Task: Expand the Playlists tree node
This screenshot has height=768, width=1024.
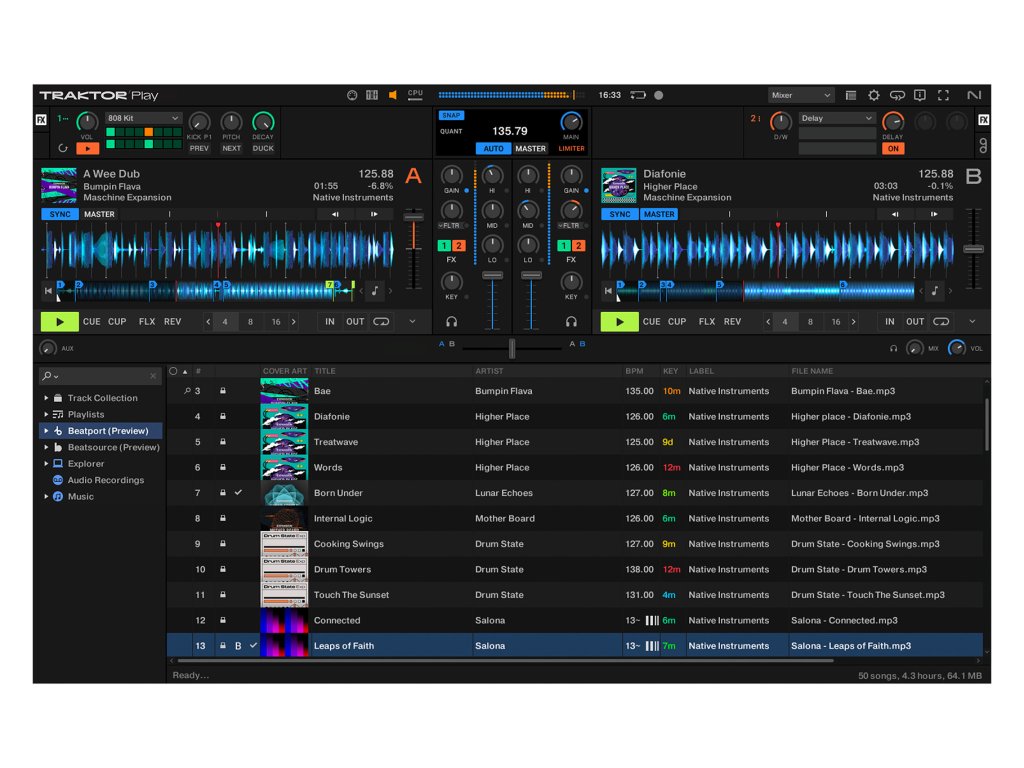Action: point(46,414)
